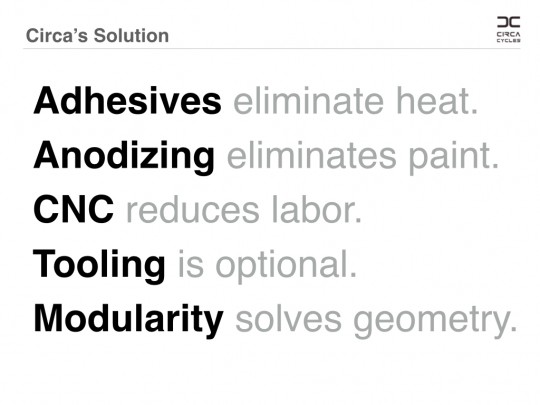Click the word 'Solution' in the header
The height and width of the screenshot is (405, 540).
click(x=131, y=36)
